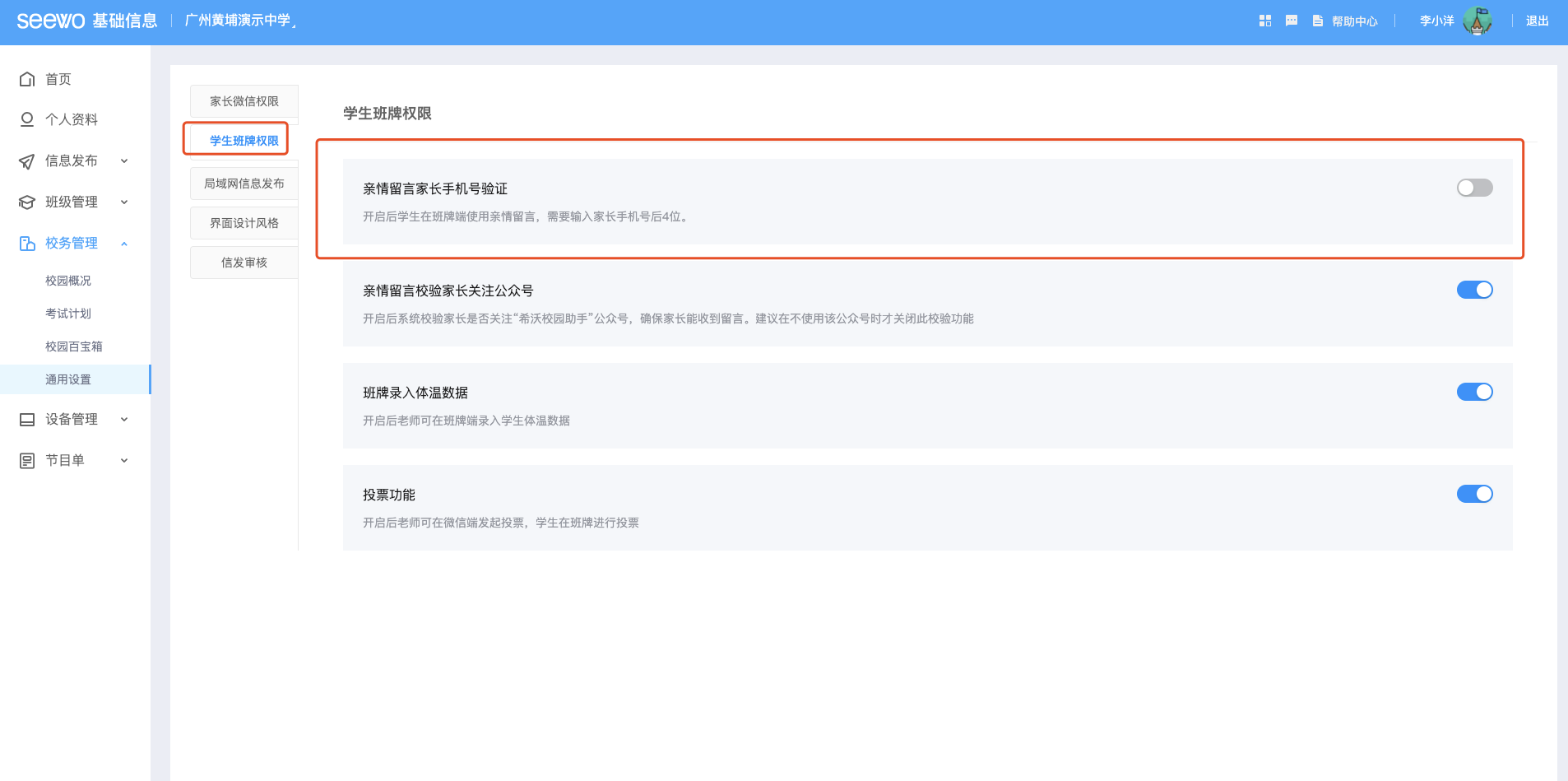This screenshot has height=781, width=1568.
Task: Open the app grid icon in header
Action: 1265,21
